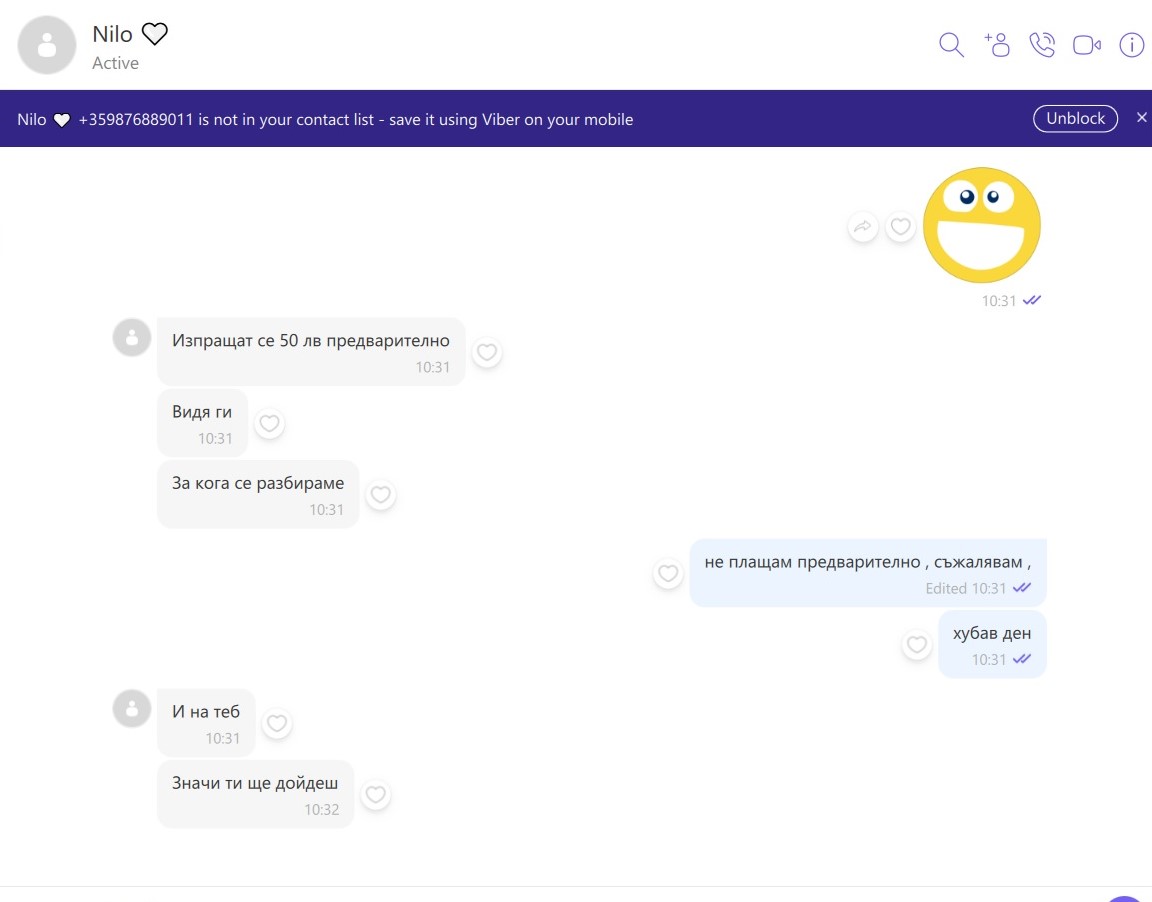Like the smiley sticker with heart

(x=901, y=228)
